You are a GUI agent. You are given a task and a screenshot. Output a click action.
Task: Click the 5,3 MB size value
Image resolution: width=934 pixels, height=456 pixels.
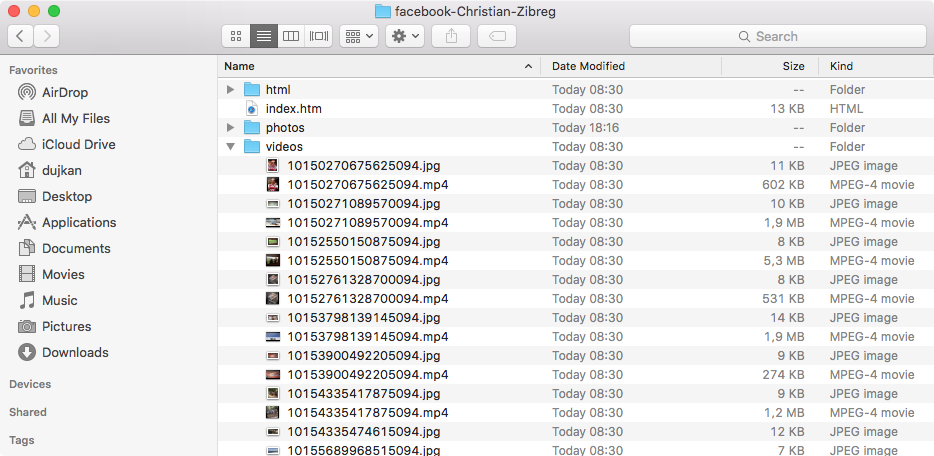pyautogui.click(x=783, y=261)
